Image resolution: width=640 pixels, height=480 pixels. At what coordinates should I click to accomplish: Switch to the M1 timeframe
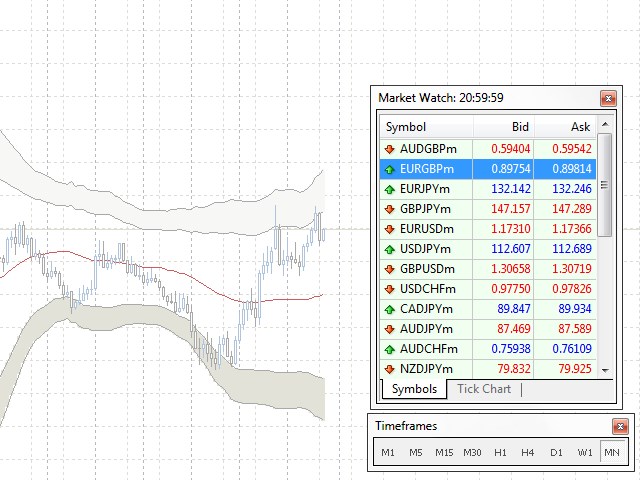[388, 453]
